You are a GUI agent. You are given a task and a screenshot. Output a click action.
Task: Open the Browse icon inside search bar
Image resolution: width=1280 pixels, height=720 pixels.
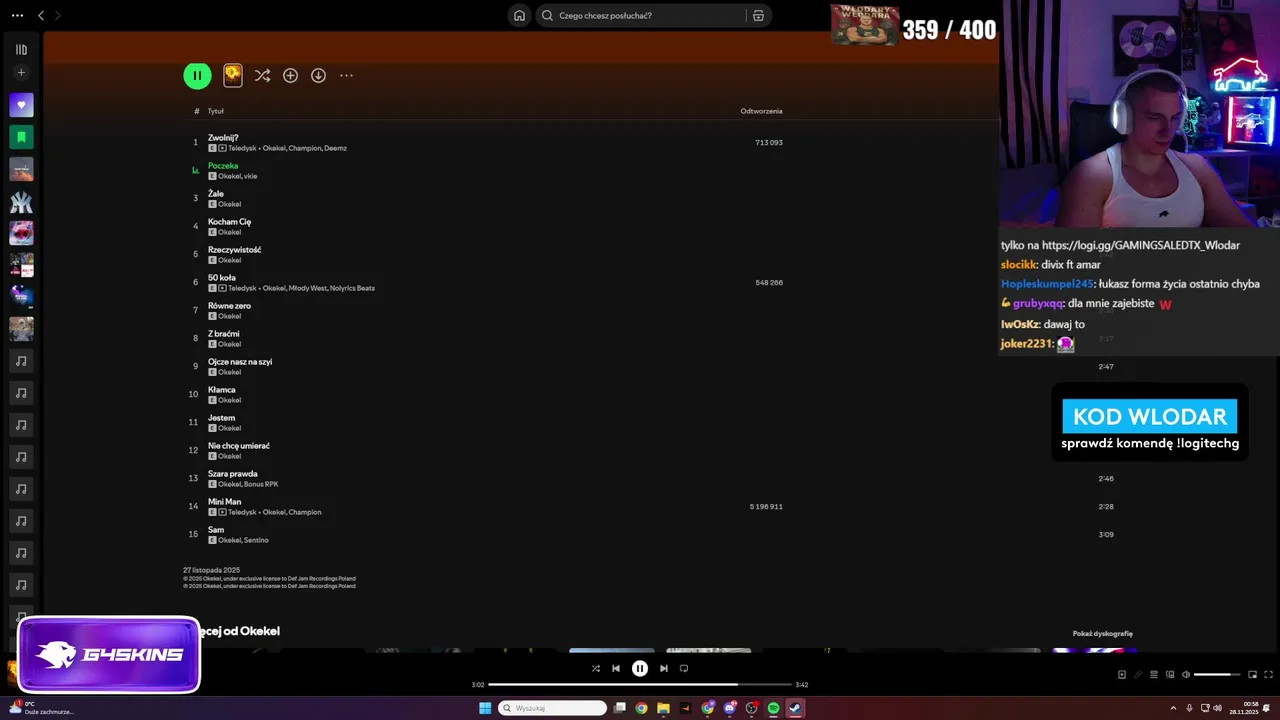(758, 15)
